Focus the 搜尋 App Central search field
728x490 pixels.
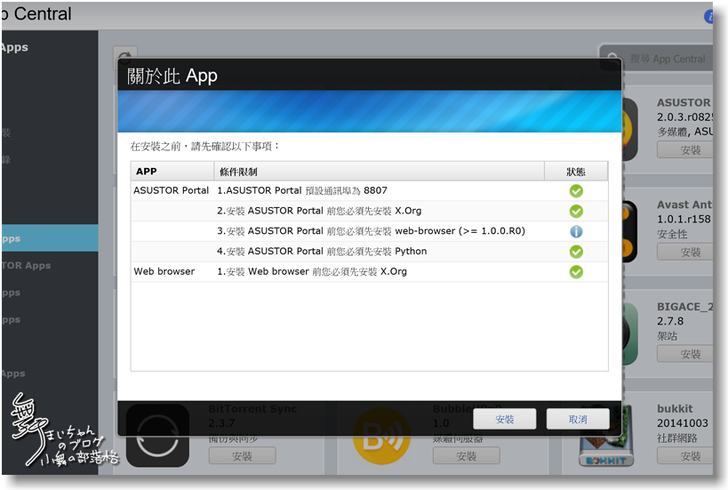coord(665,59)
